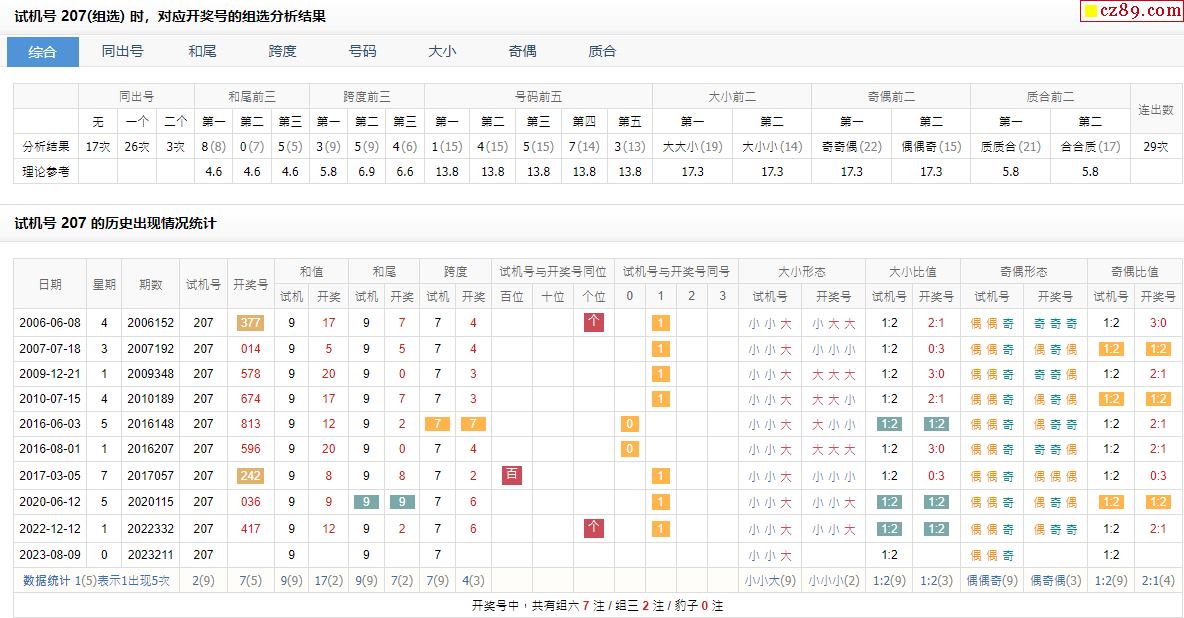Screen dimensions: 1184x618
Task: Click orange 1 badge in 2006-06-08 row
Action: point(661,323)
